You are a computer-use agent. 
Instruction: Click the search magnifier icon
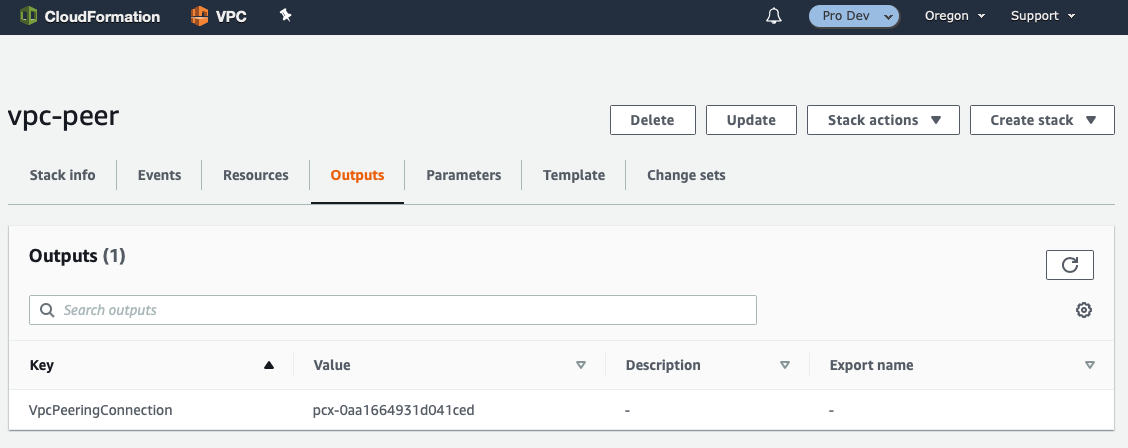click(47, 310)
